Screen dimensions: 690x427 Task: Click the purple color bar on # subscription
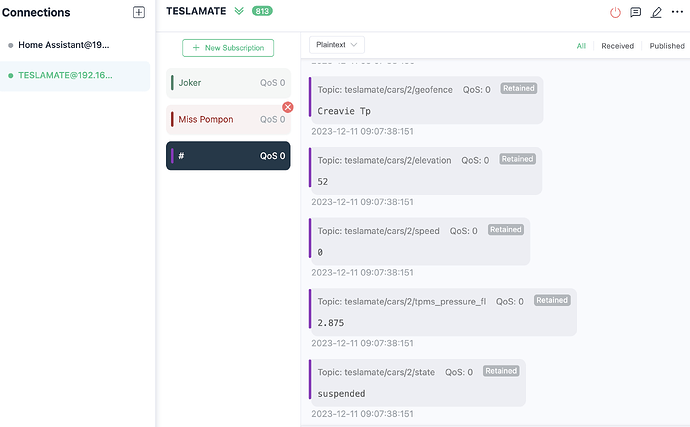pyautogui.click(x=173, y=156)
